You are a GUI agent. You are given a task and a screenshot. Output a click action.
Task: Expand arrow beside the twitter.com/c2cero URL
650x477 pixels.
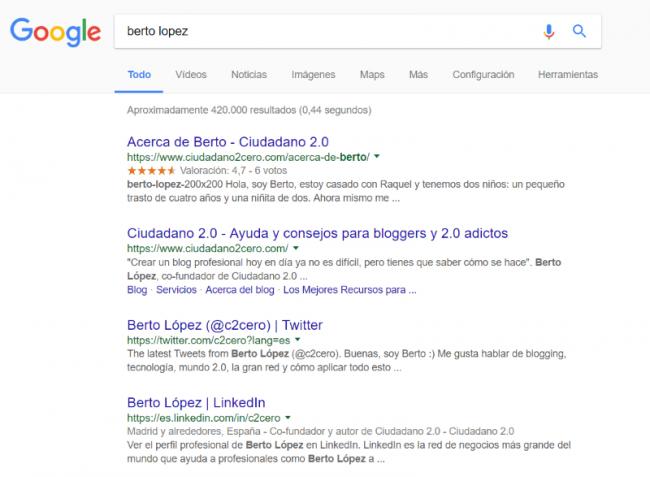[297, 341]
